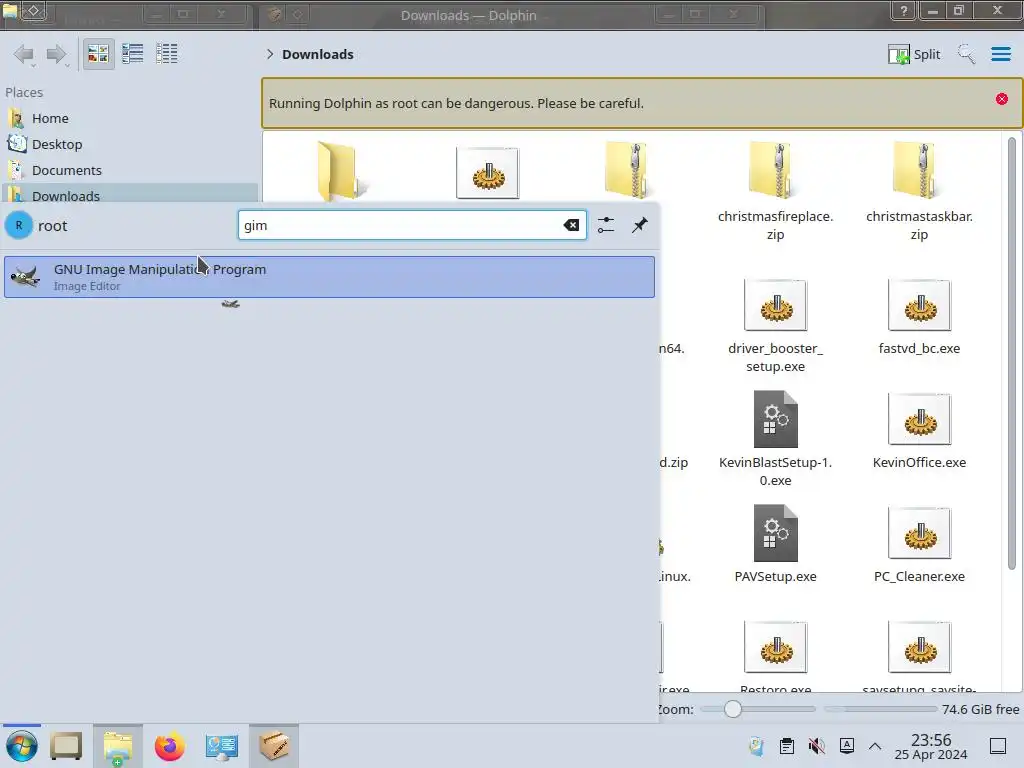The image size is (1024, 768).
Task: Click the GIMP Wilber icon in results
Action: click(x=25, y=277)
